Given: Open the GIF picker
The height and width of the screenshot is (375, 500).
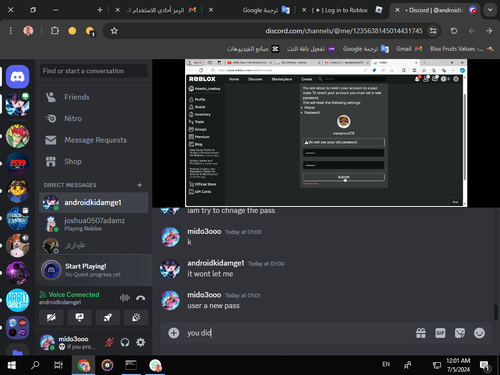Looking at the screenshot, I should click(440, 333).
